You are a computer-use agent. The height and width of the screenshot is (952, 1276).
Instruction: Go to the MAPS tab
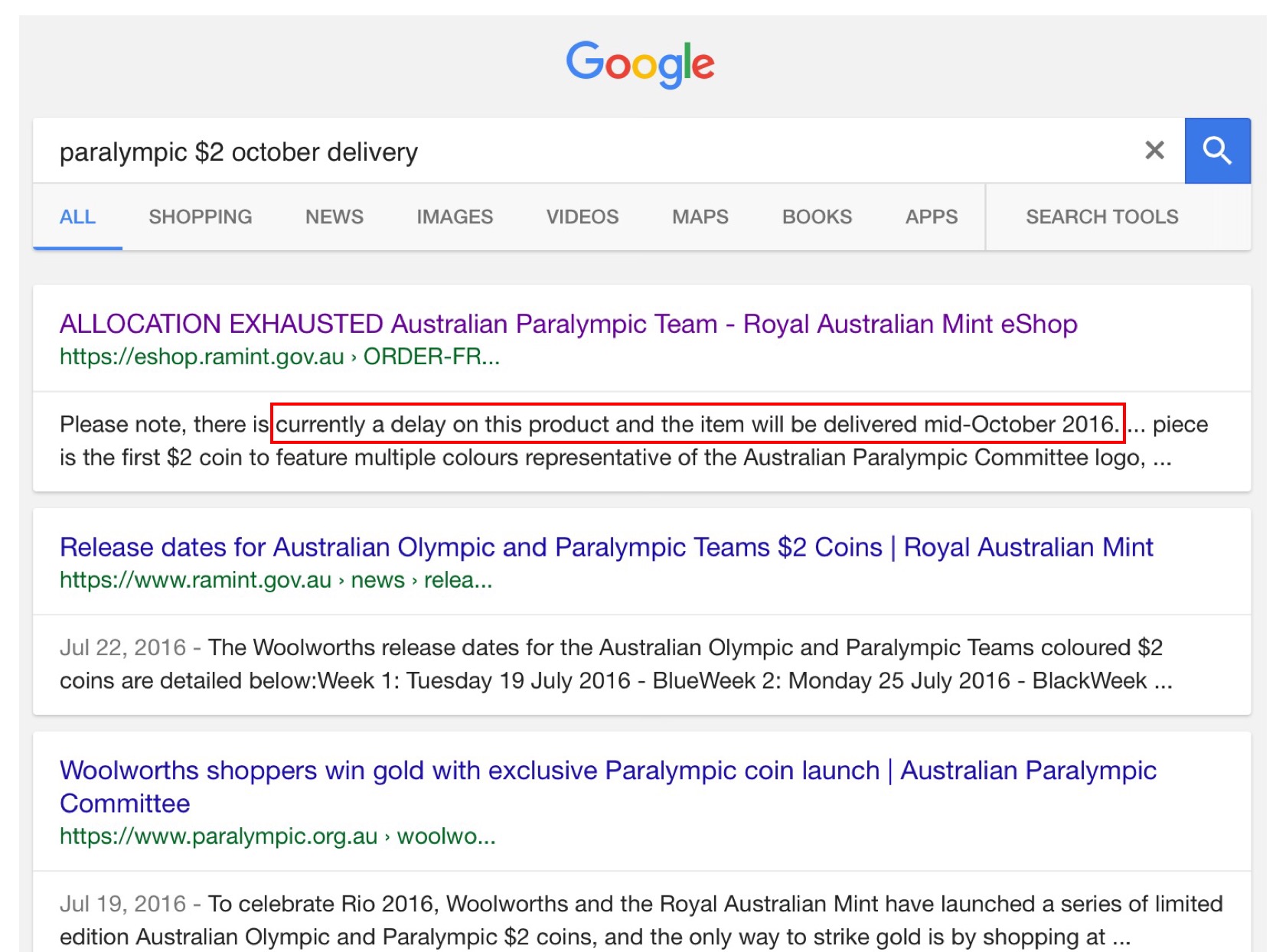pos(700,217)
